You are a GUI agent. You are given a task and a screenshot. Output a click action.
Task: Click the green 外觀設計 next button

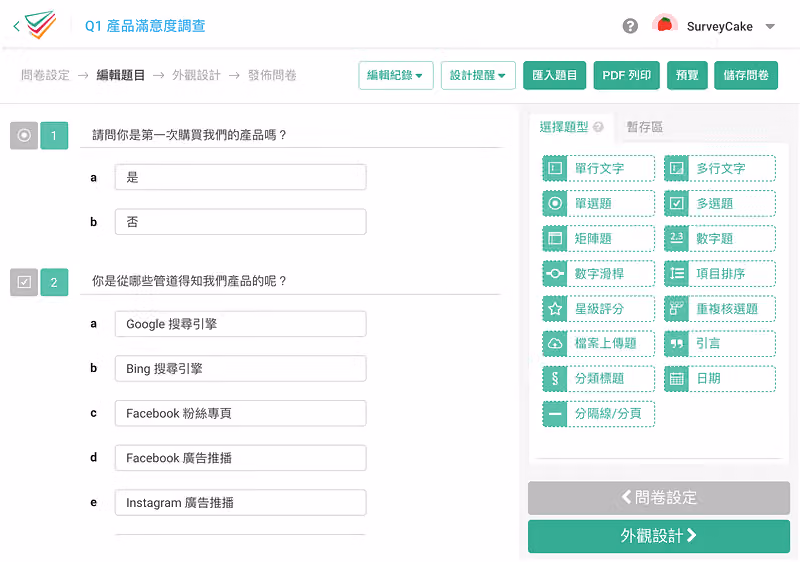(x=659, y=536)
